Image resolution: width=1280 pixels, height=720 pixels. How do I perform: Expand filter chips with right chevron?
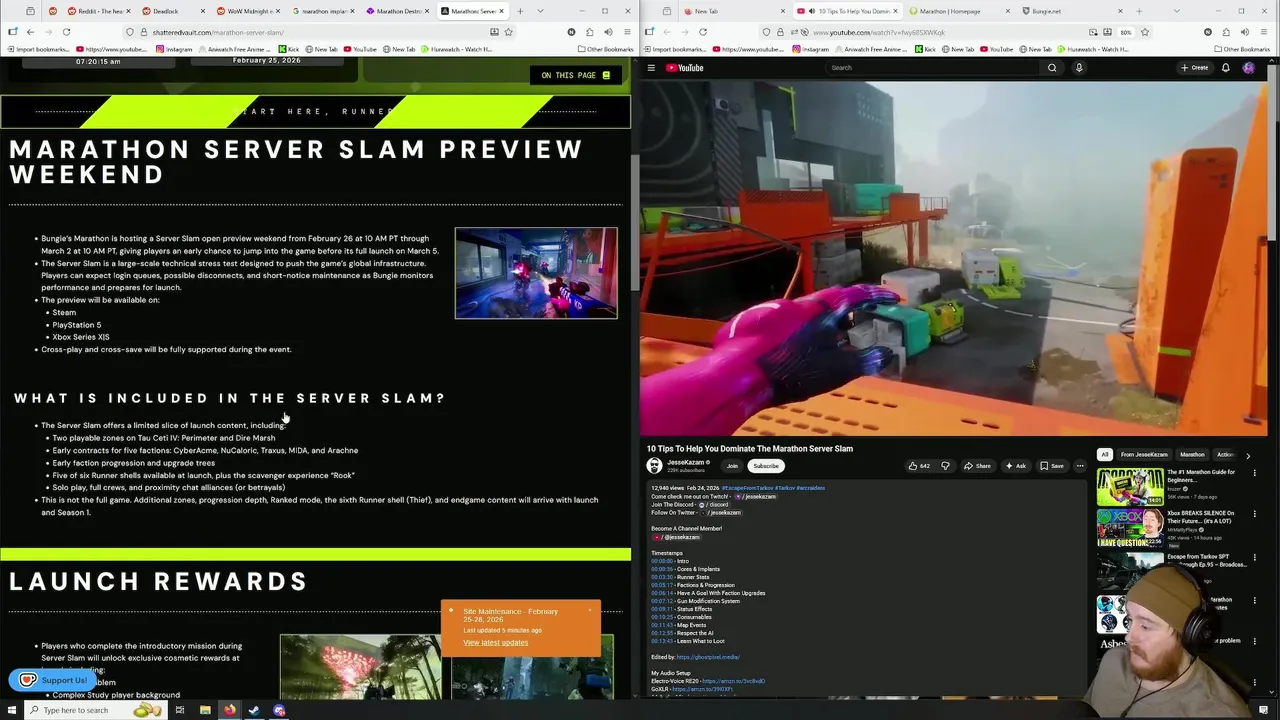coord(1248,455)
